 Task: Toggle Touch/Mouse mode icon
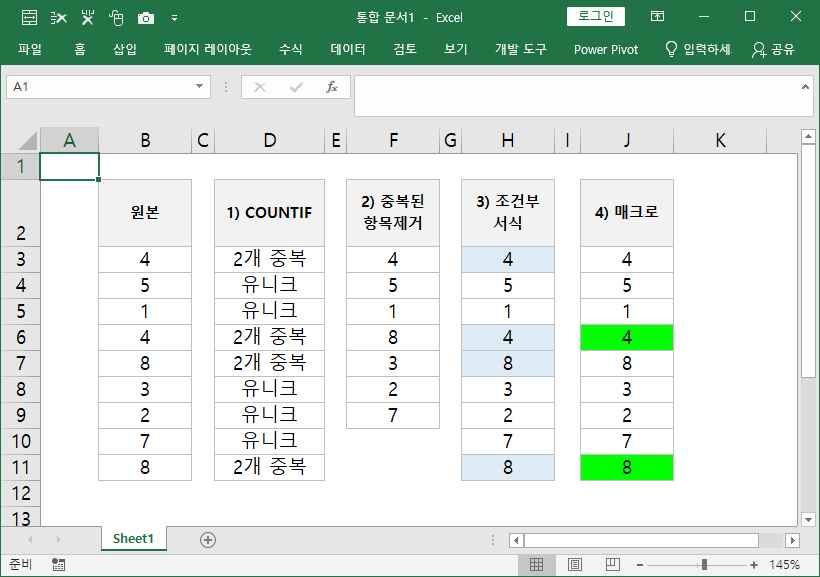[116, 18]
